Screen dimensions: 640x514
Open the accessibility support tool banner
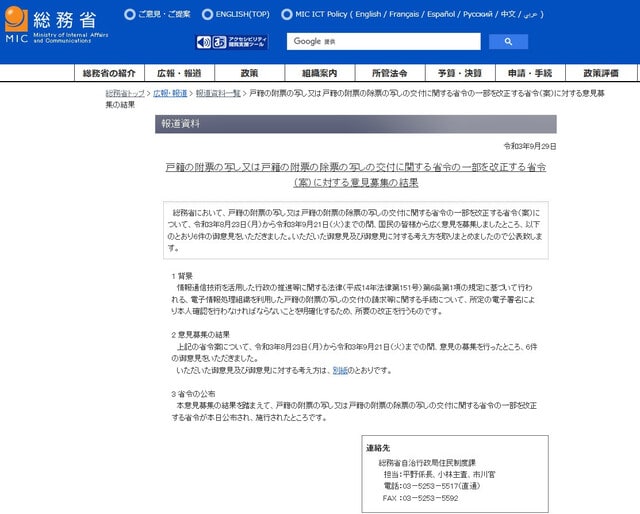pyautogui.click(x=231, y=42)
